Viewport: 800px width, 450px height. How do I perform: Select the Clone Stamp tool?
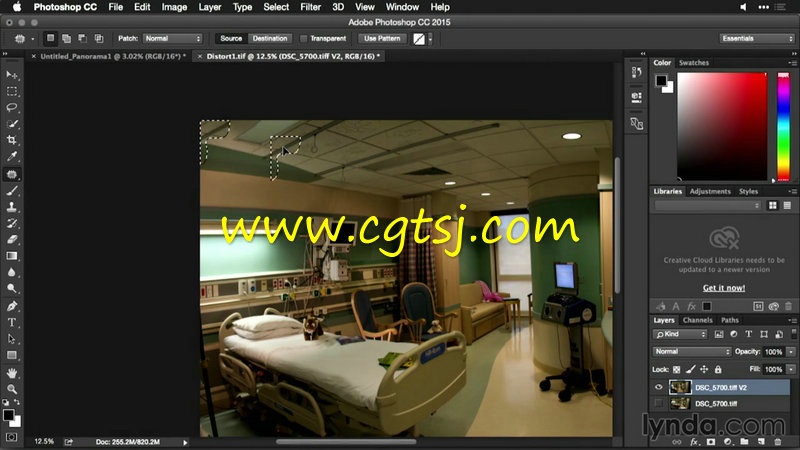click(x=11, y=207)
